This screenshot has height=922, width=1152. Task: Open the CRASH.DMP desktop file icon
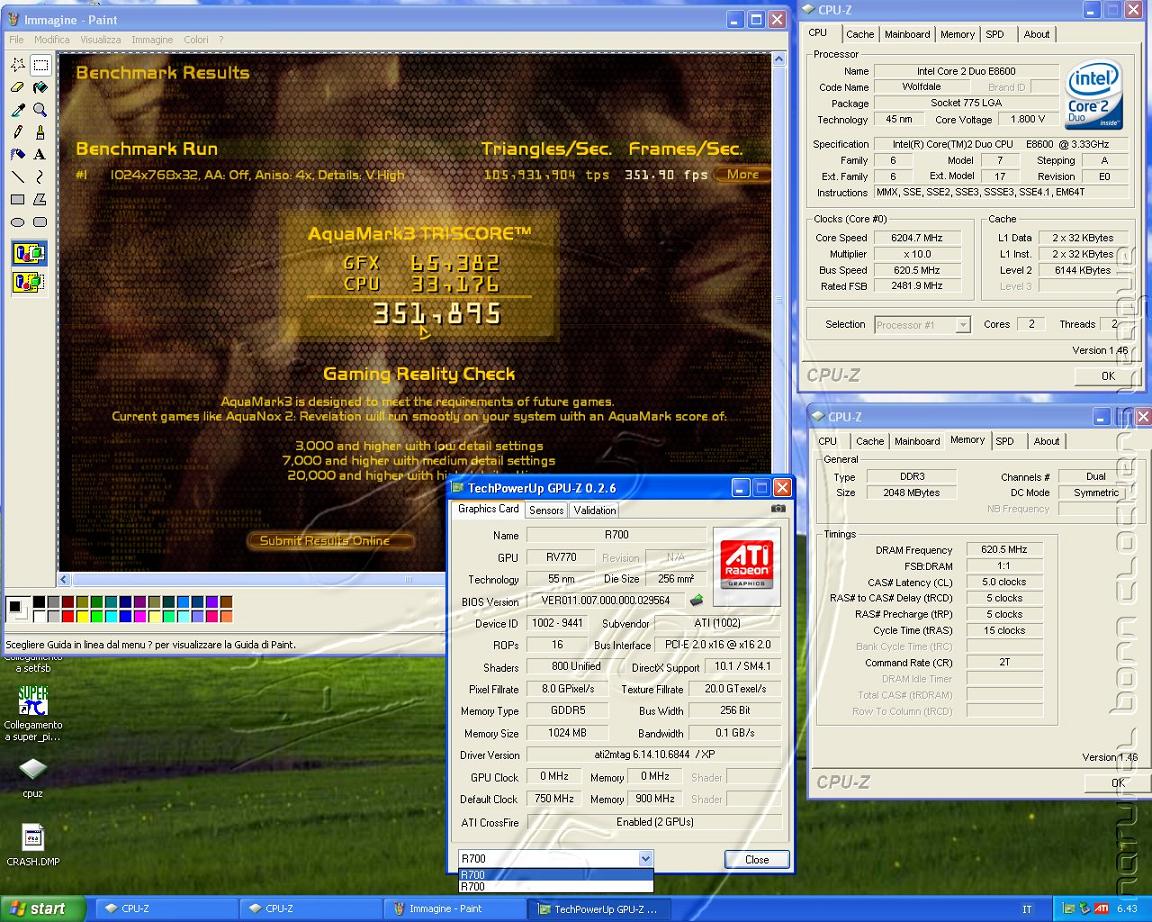(32, 838)
